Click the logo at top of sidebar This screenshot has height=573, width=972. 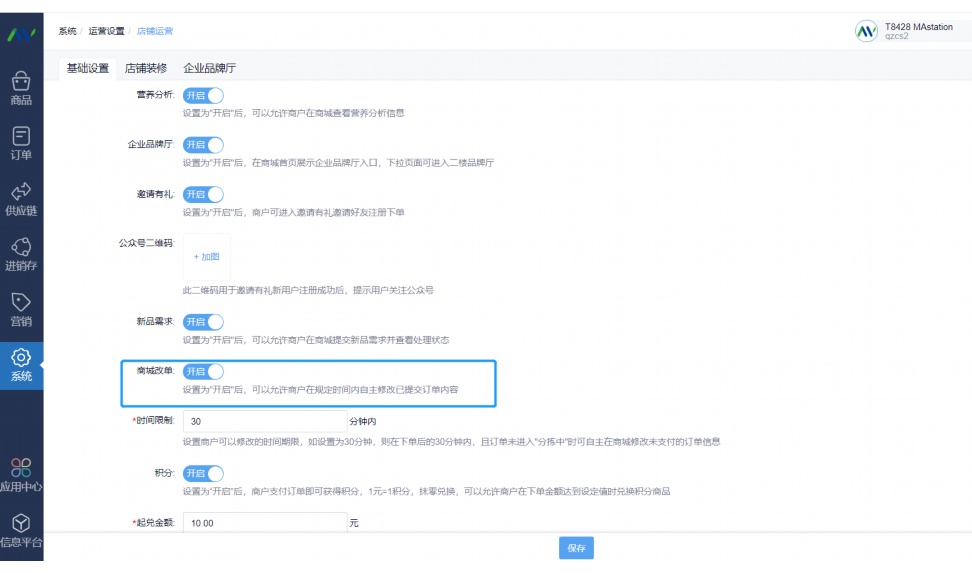21,34
